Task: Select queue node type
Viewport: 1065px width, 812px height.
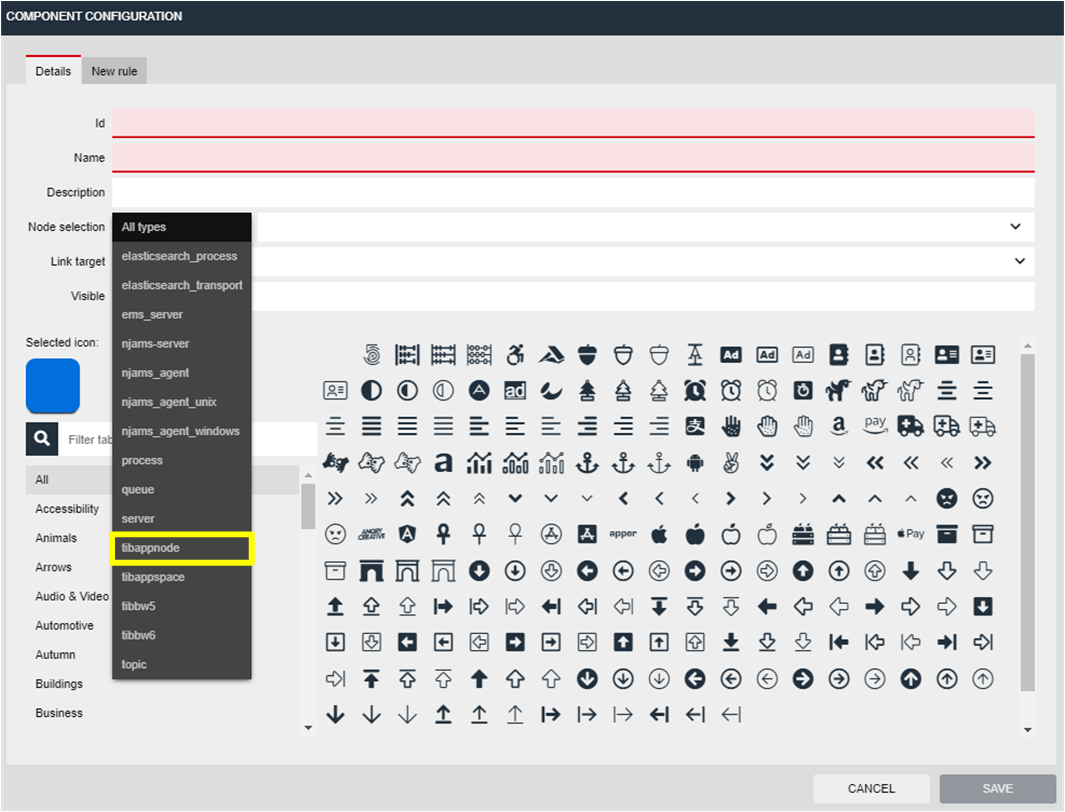Action: [181, 490]
